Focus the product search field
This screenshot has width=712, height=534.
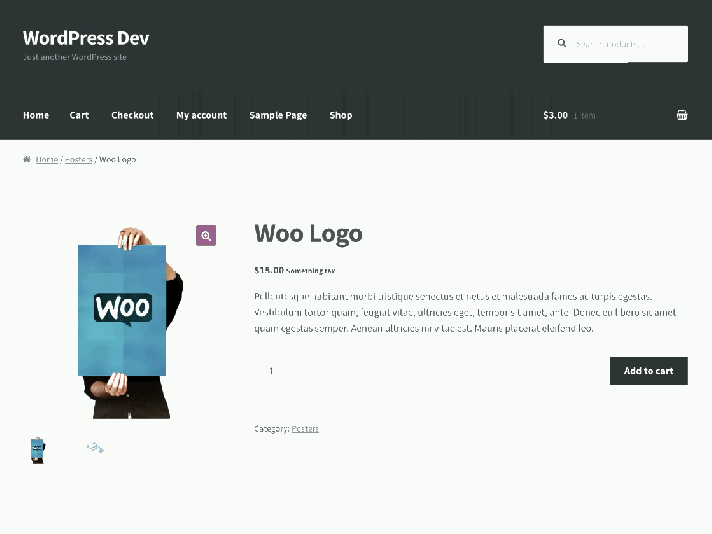[x=616, y=44]
